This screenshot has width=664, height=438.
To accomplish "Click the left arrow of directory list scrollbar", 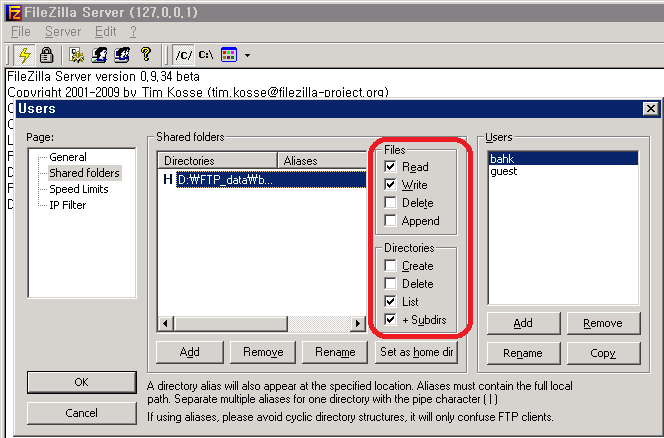I will point(166,324).
